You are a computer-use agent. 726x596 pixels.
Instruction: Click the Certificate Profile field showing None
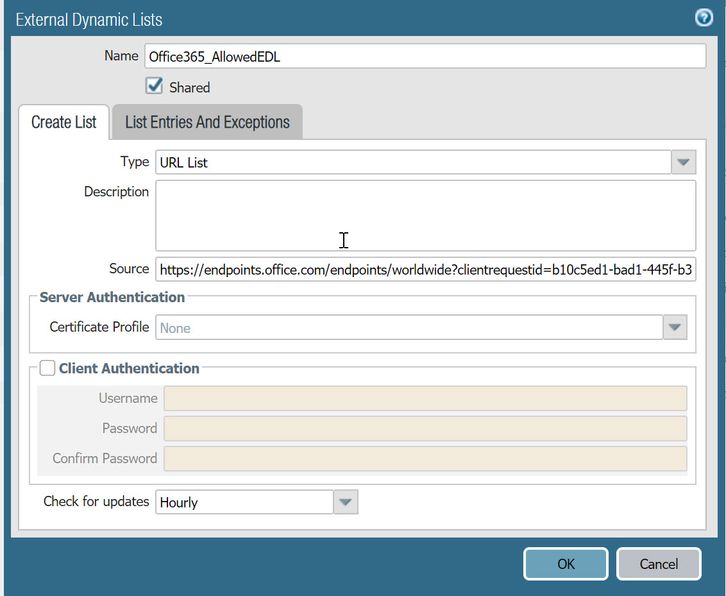pyautogui.click(x=408, y=327)
